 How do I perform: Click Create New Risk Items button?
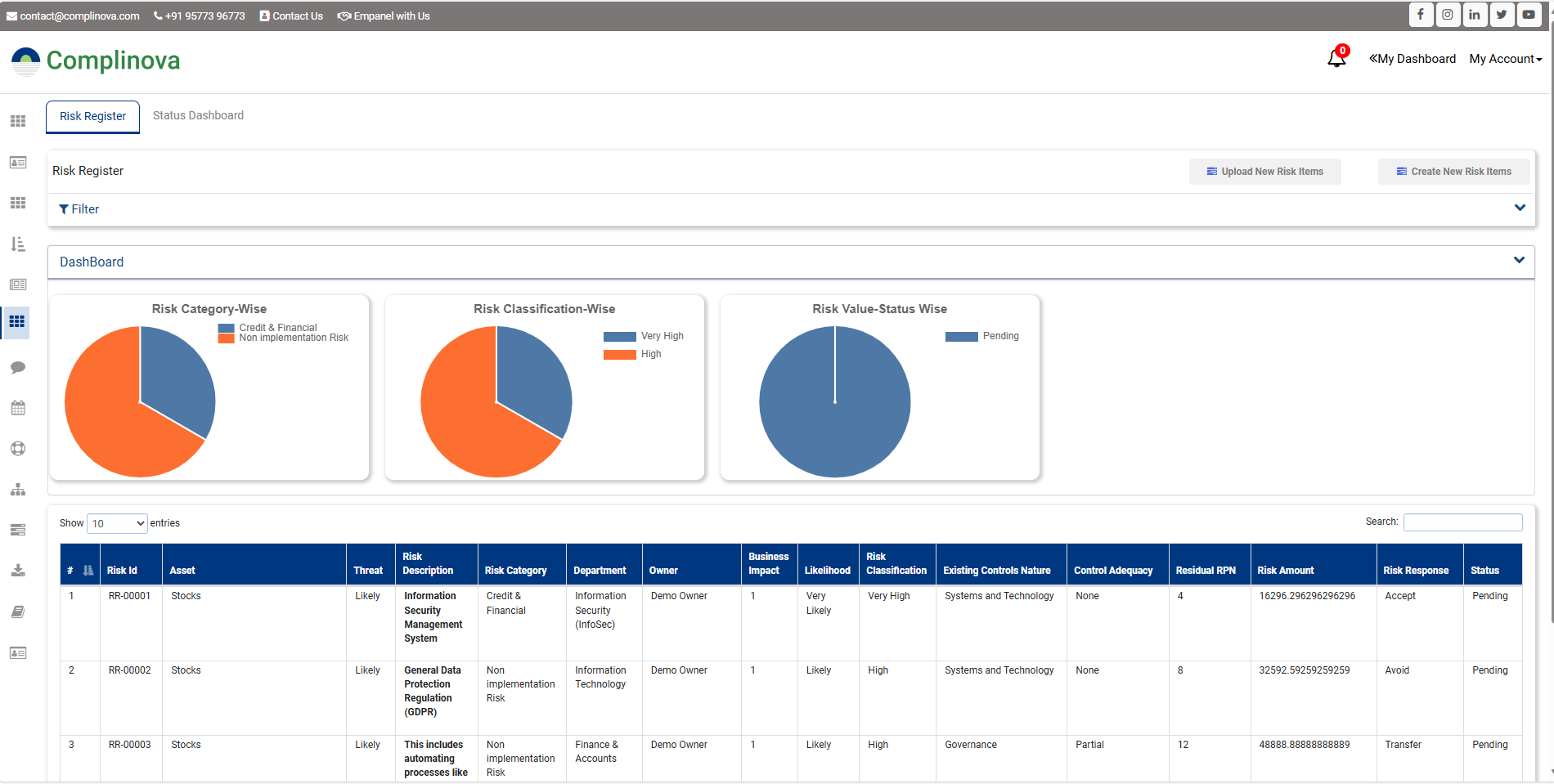point(1453,172)
